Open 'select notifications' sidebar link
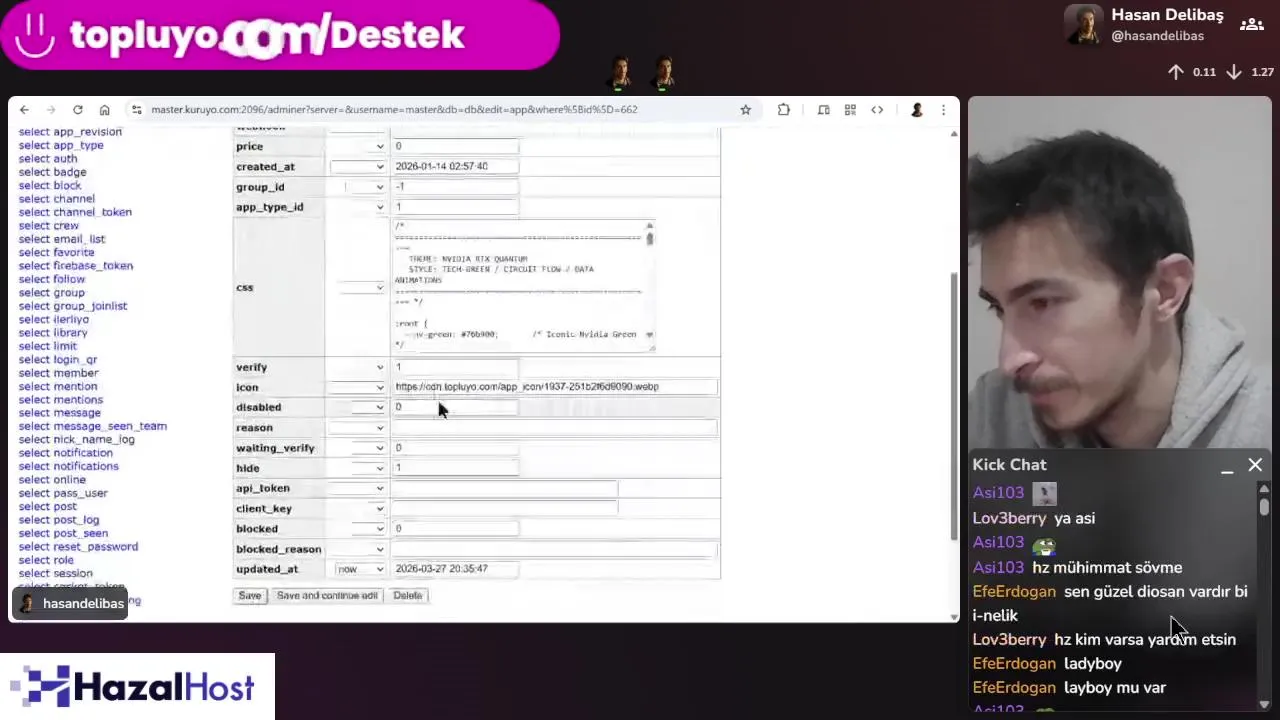The height and width of the screenshot is (720, 1280). pyautogui.click(x=68, y=466)
